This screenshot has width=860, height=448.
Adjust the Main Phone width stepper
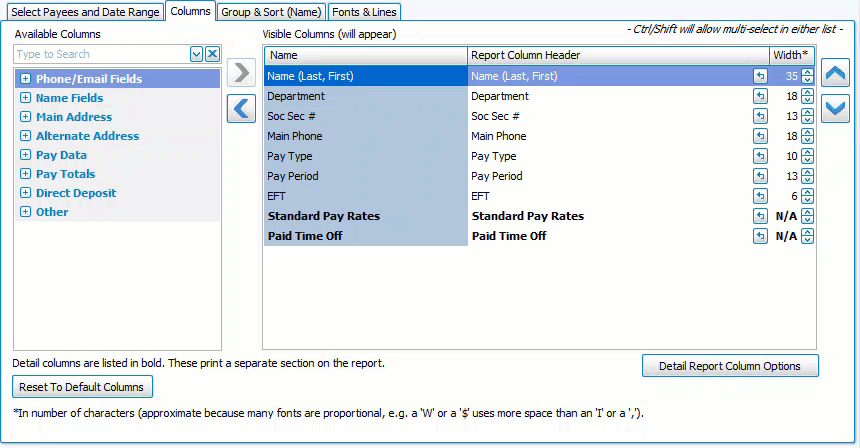pos(807,136)
